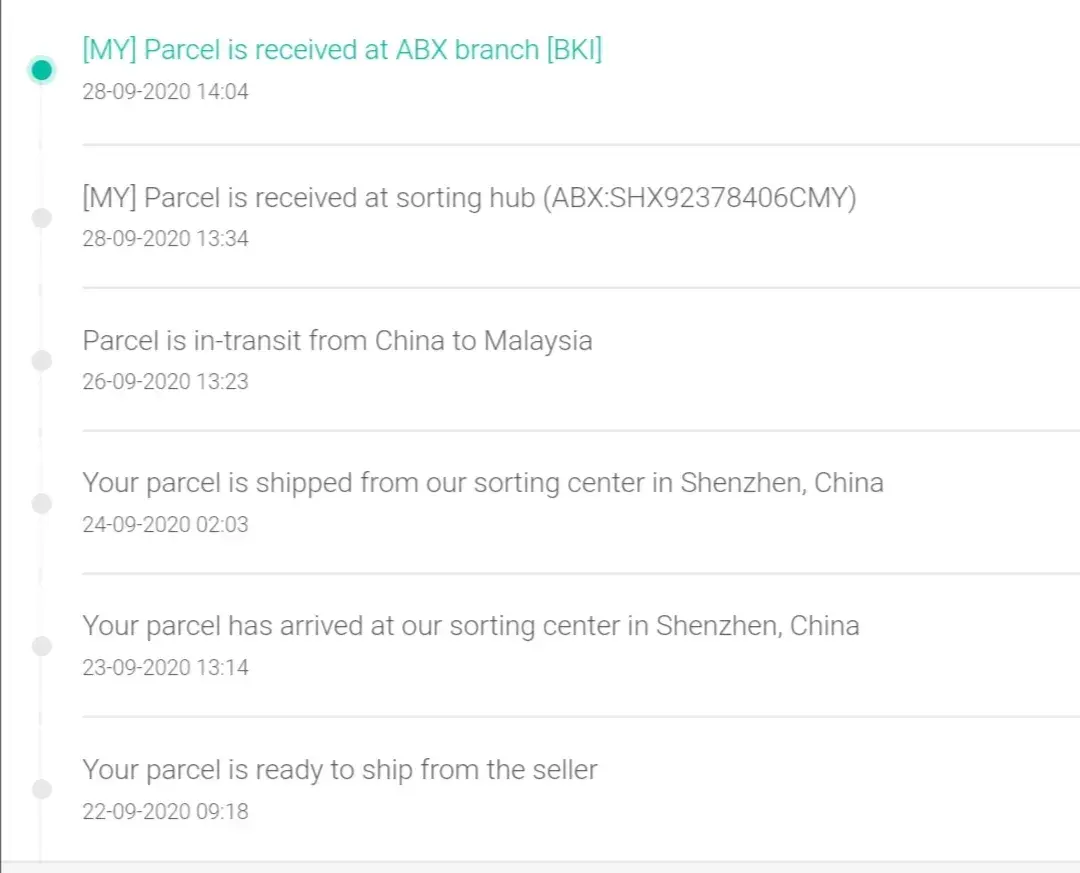Image resolution: width=1080 pixels, height=873 pixels.
Task: Click the 23-09-2020 13:14 timestamp
Action: click(165, 668)
